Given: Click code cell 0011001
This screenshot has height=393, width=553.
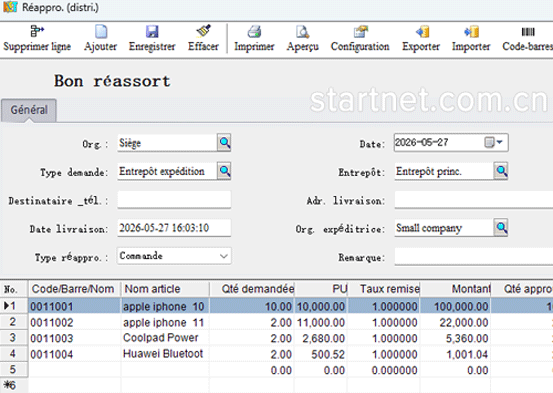Looking at the screenshot, I should [x=74, y=306].
